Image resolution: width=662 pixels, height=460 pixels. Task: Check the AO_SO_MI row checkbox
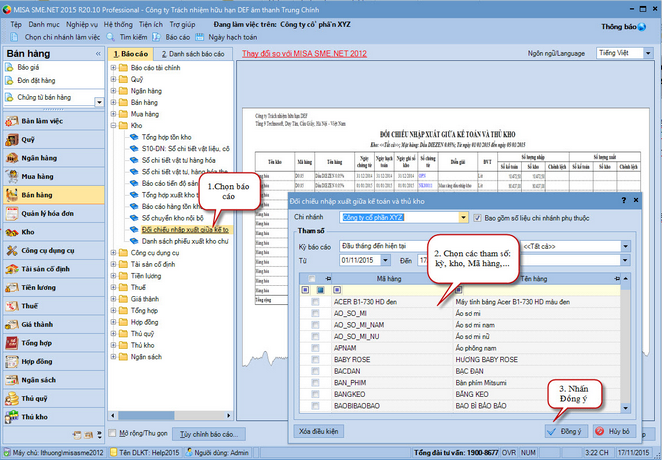[x=315, y=314]
